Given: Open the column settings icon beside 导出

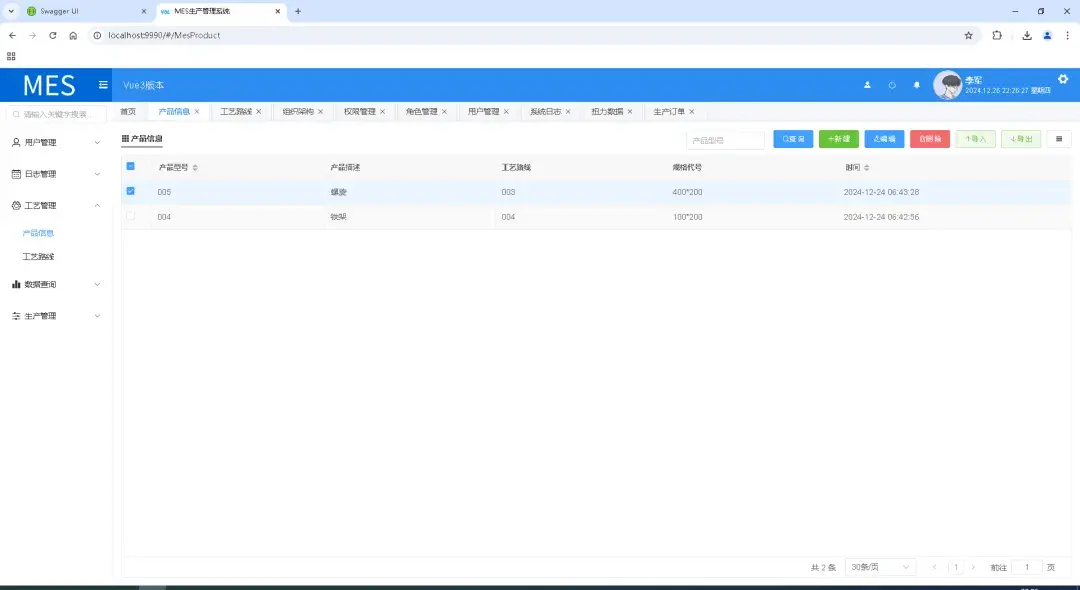Looking at the screenshot, I should 1058,139.
